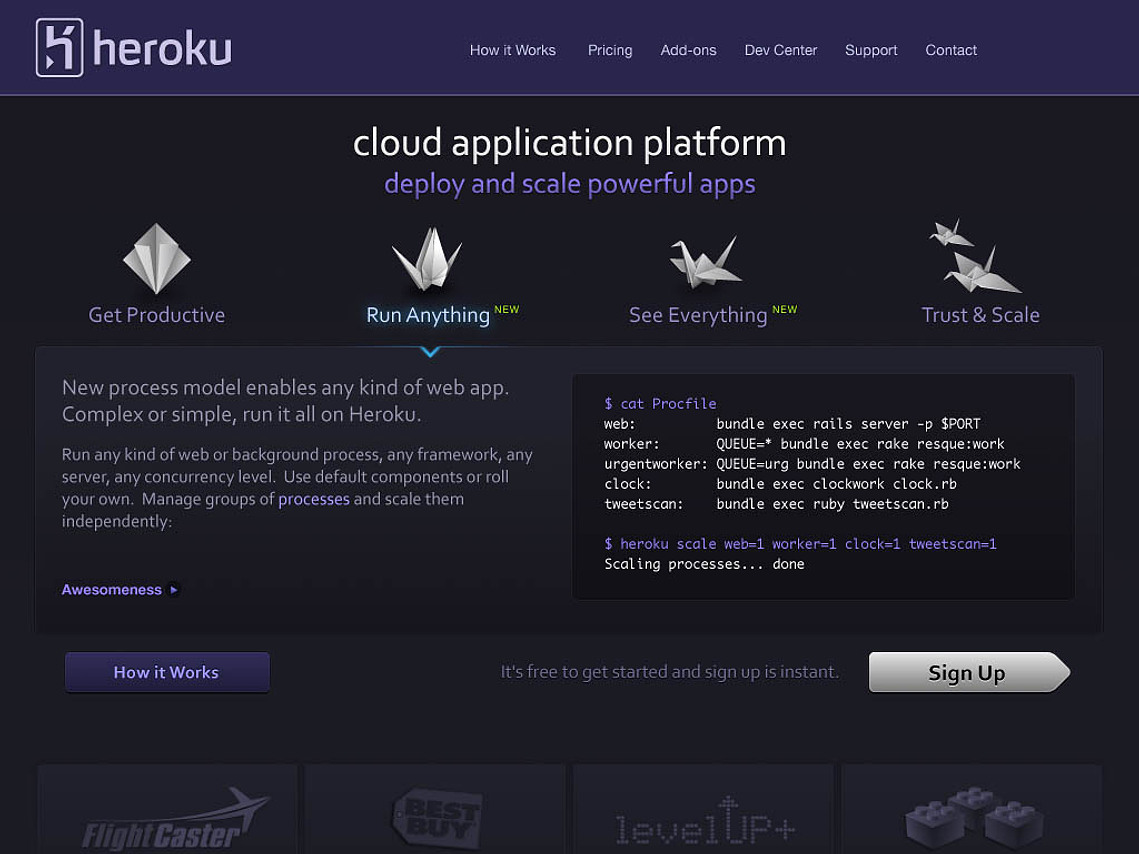Viewport: 1139px width, 854px height.
Task: Click the 'urgentworker:' Procfile row
Action: click(812, 464)
